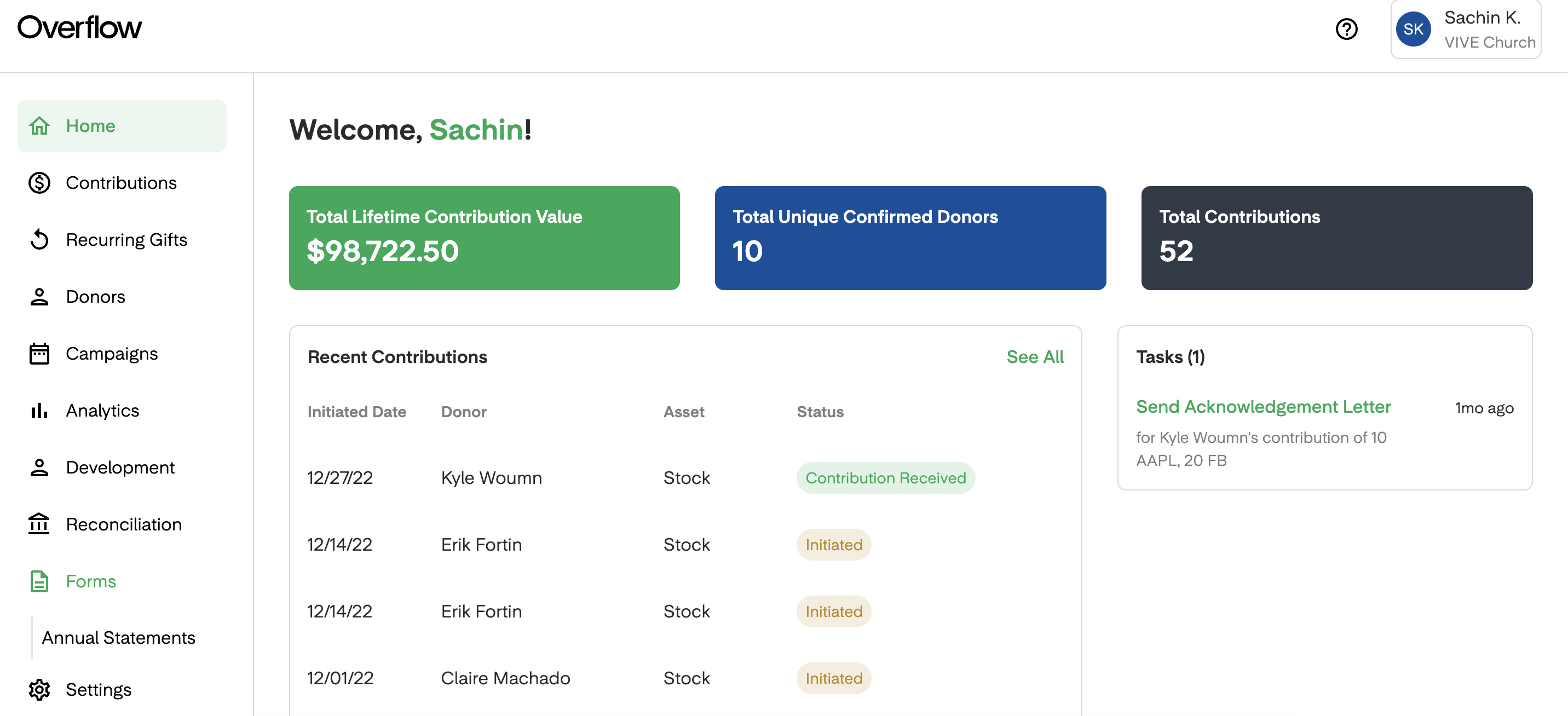Open Kyle Woumn's contribution row
Image resolution: width=1568 pixels, height=716 pixels.
491,478
